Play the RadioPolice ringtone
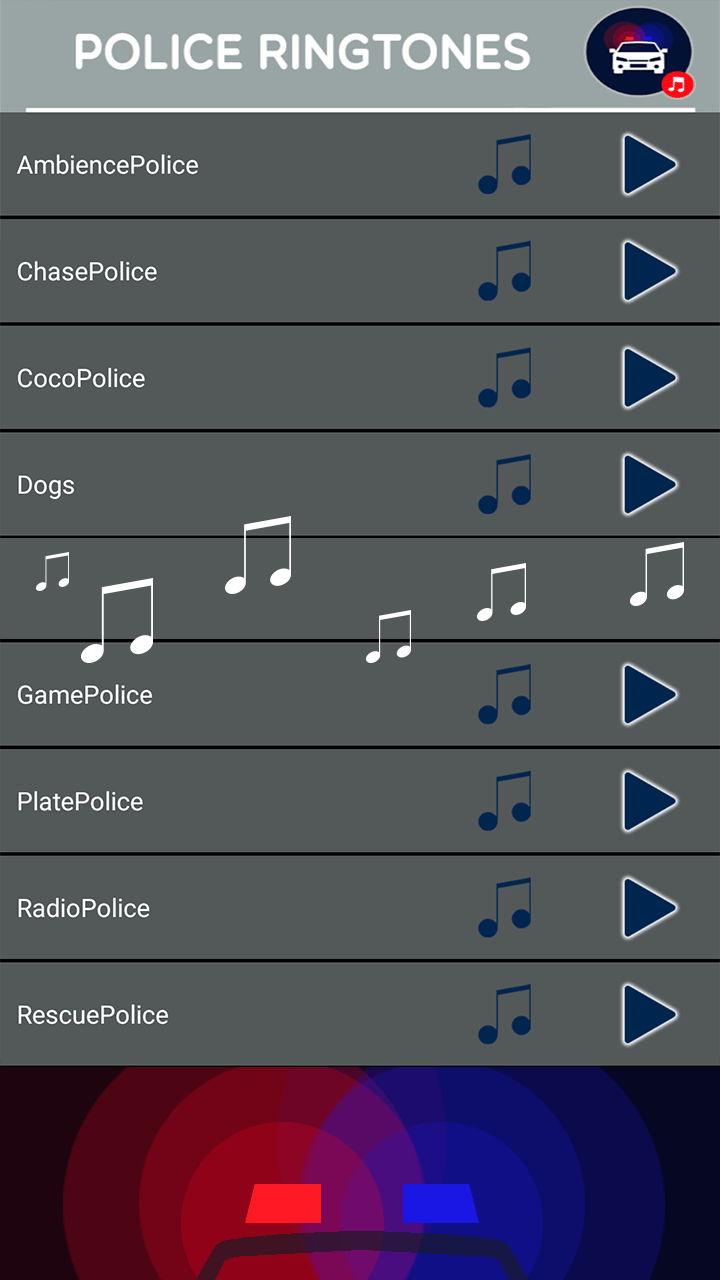Image resolution: width=720 pixels, height=1280 pixels. click(x=649, y=908)
